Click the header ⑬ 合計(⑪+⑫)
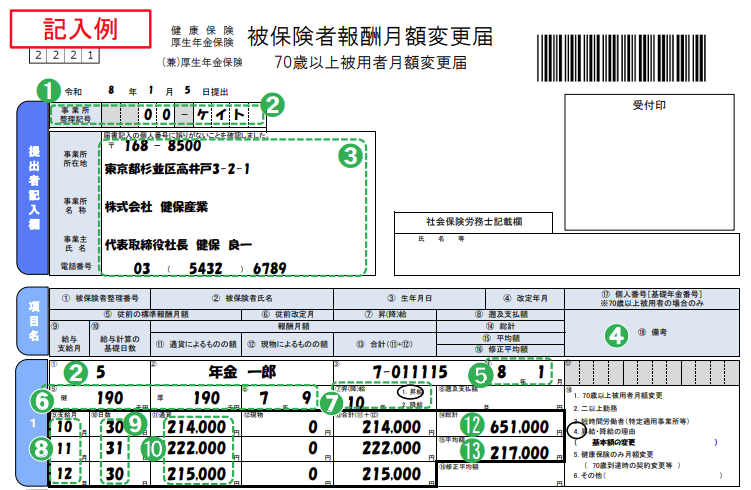 (385, 344)
